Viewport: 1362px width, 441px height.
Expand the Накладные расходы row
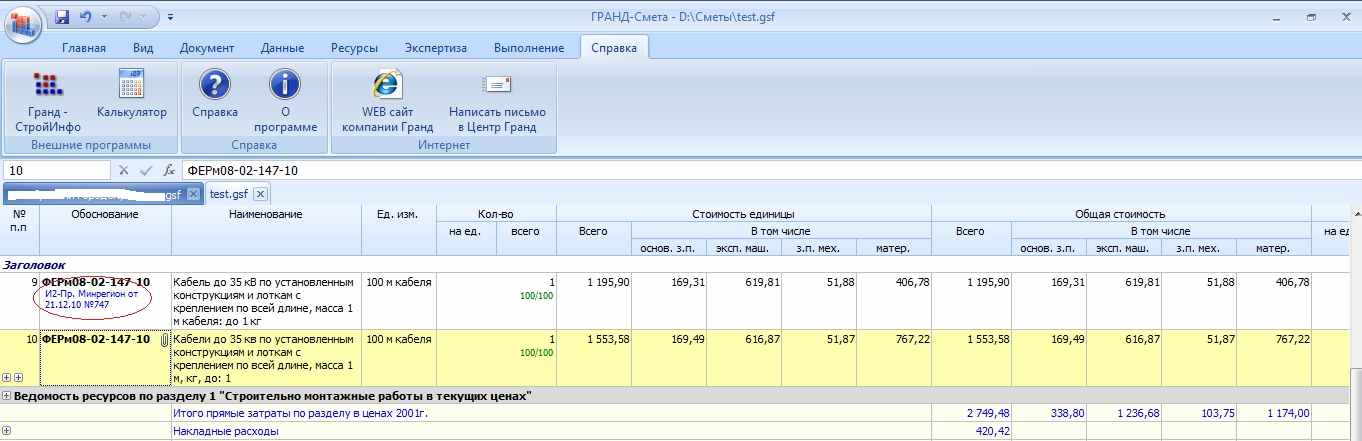(7, 431)
